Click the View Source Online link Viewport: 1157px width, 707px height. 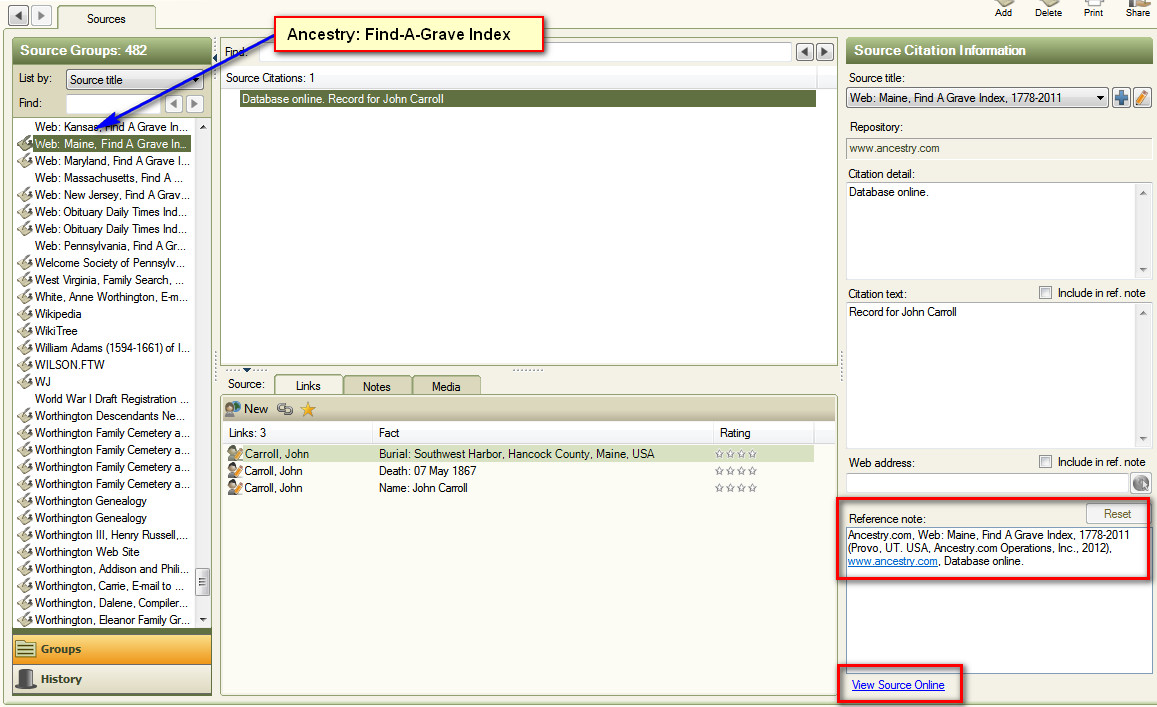click(x=898, y=685)
